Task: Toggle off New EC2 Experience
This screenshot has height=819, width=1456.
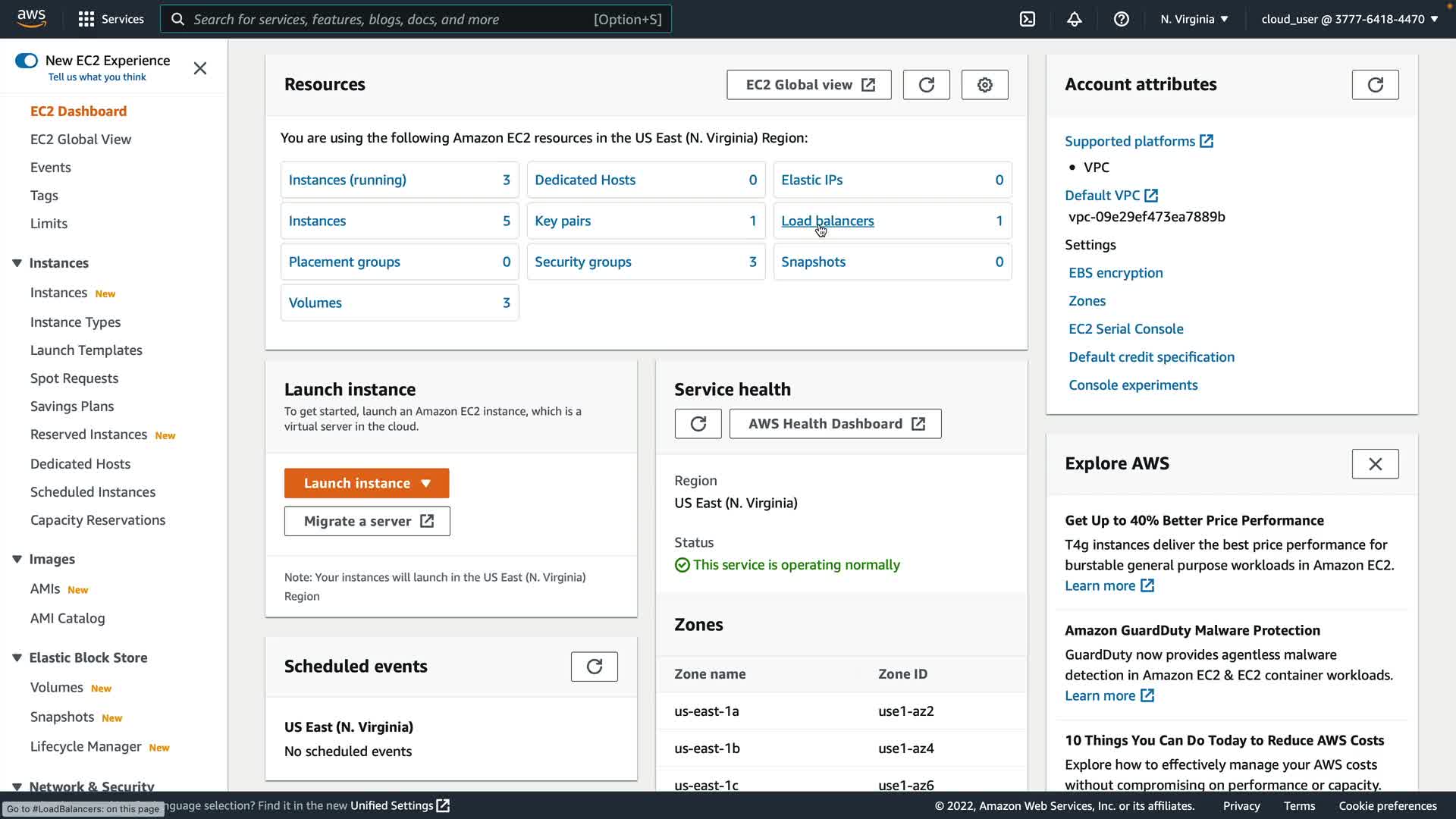Action: click(x=27, y=61)
